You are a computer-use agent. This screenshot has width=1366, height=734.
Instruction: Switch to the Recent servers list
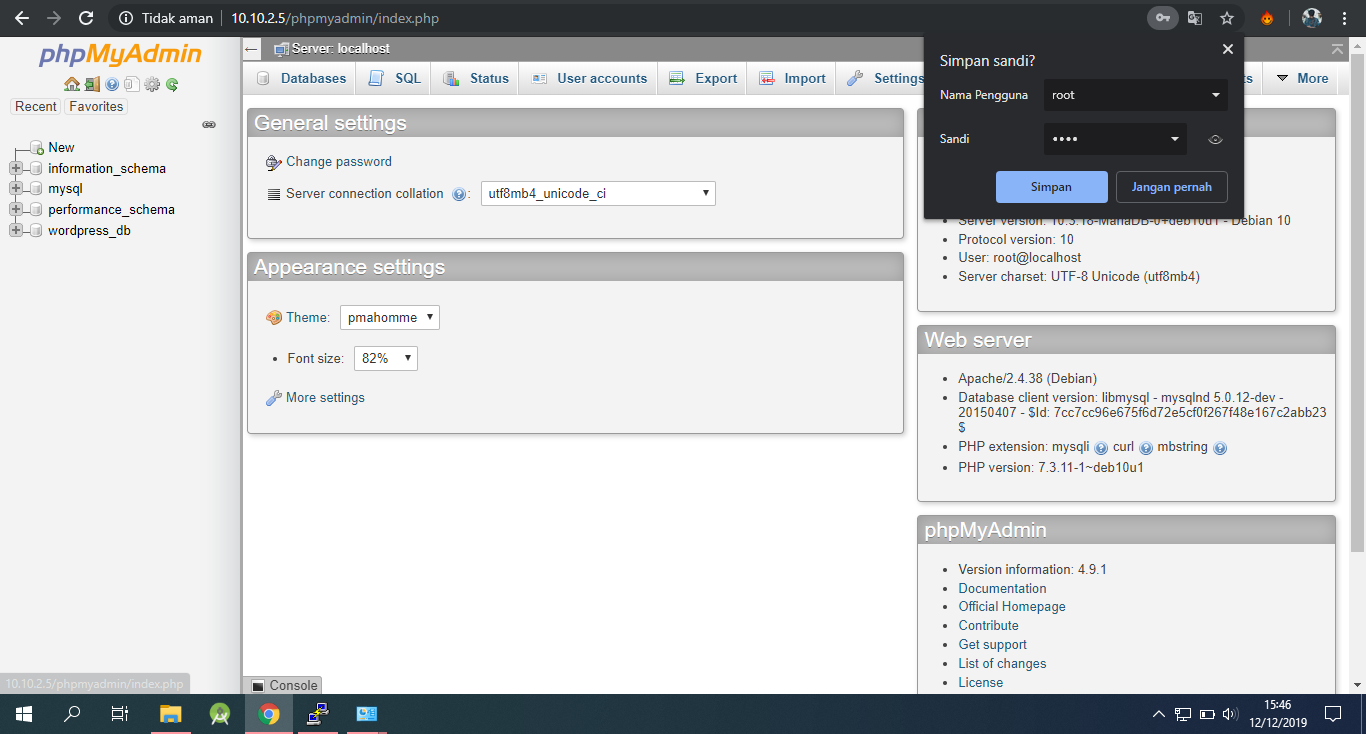[35, 106]
